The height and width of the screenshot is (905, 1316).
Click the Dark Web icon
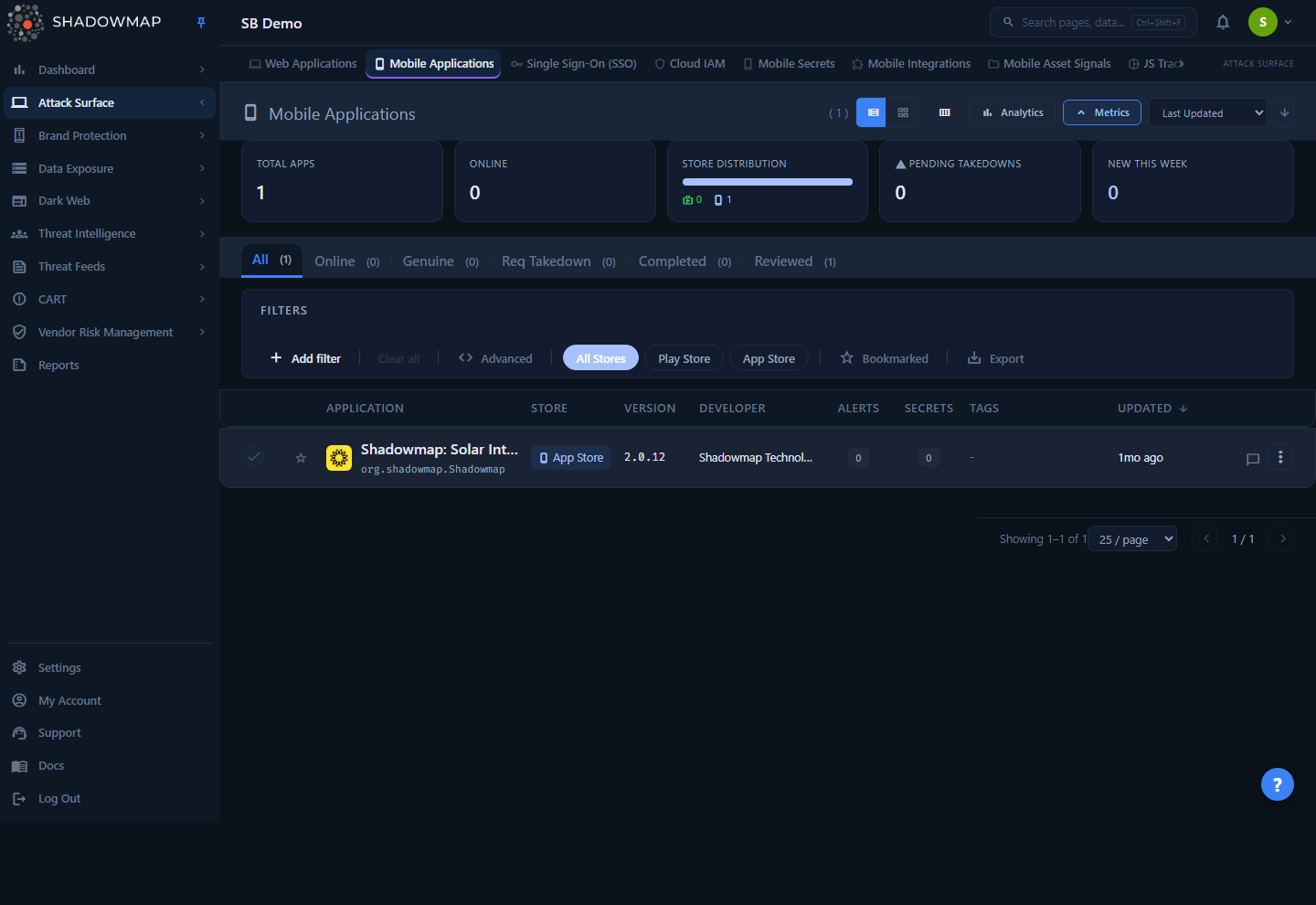coord(19,201)
